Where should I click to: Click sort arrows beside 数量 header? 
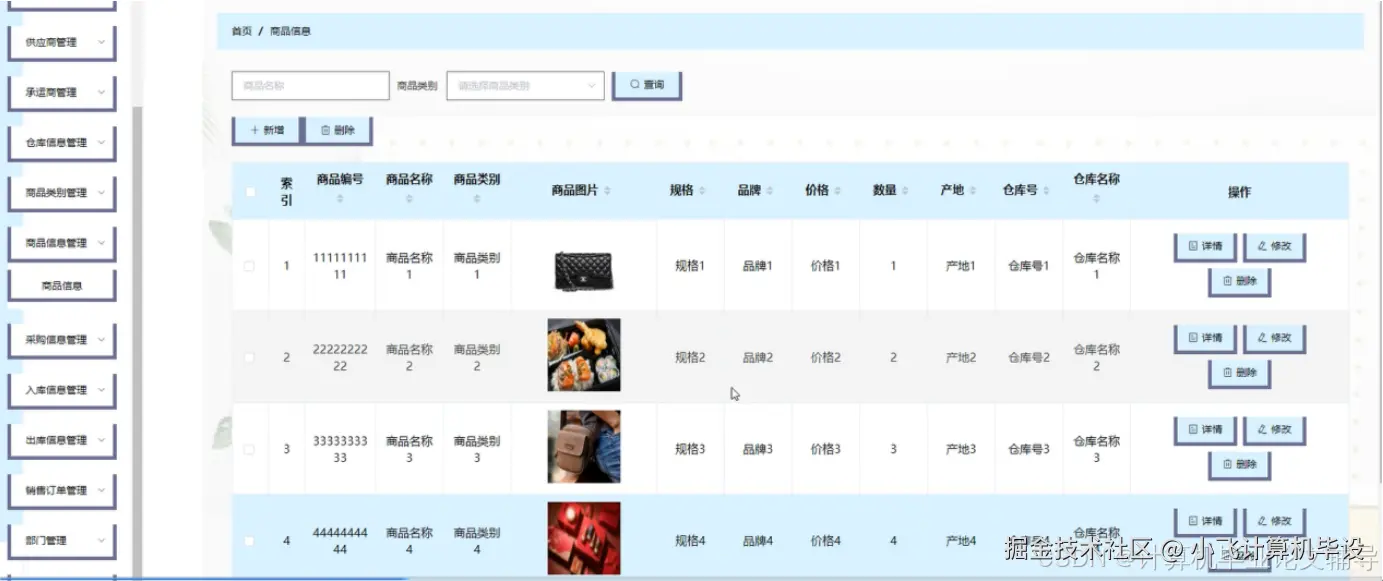pos(906,191)
